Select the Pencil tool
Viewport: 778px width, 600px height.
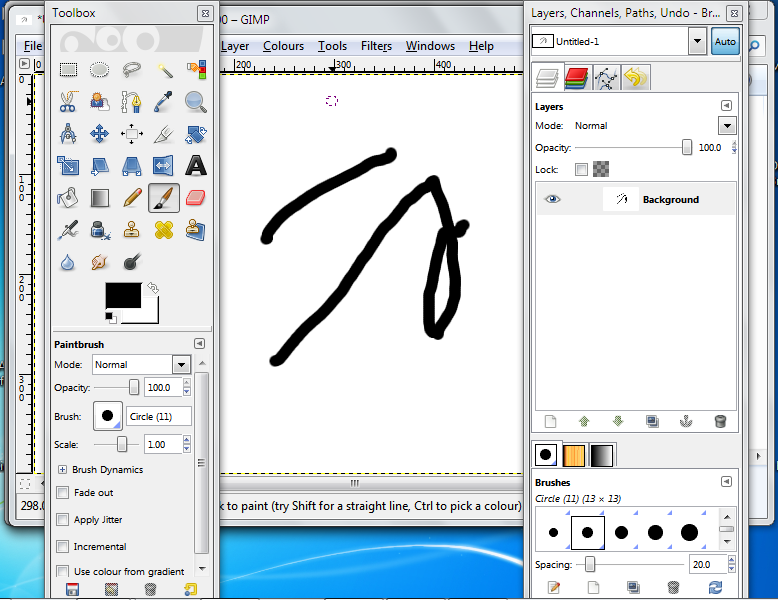tap(132, 198)
